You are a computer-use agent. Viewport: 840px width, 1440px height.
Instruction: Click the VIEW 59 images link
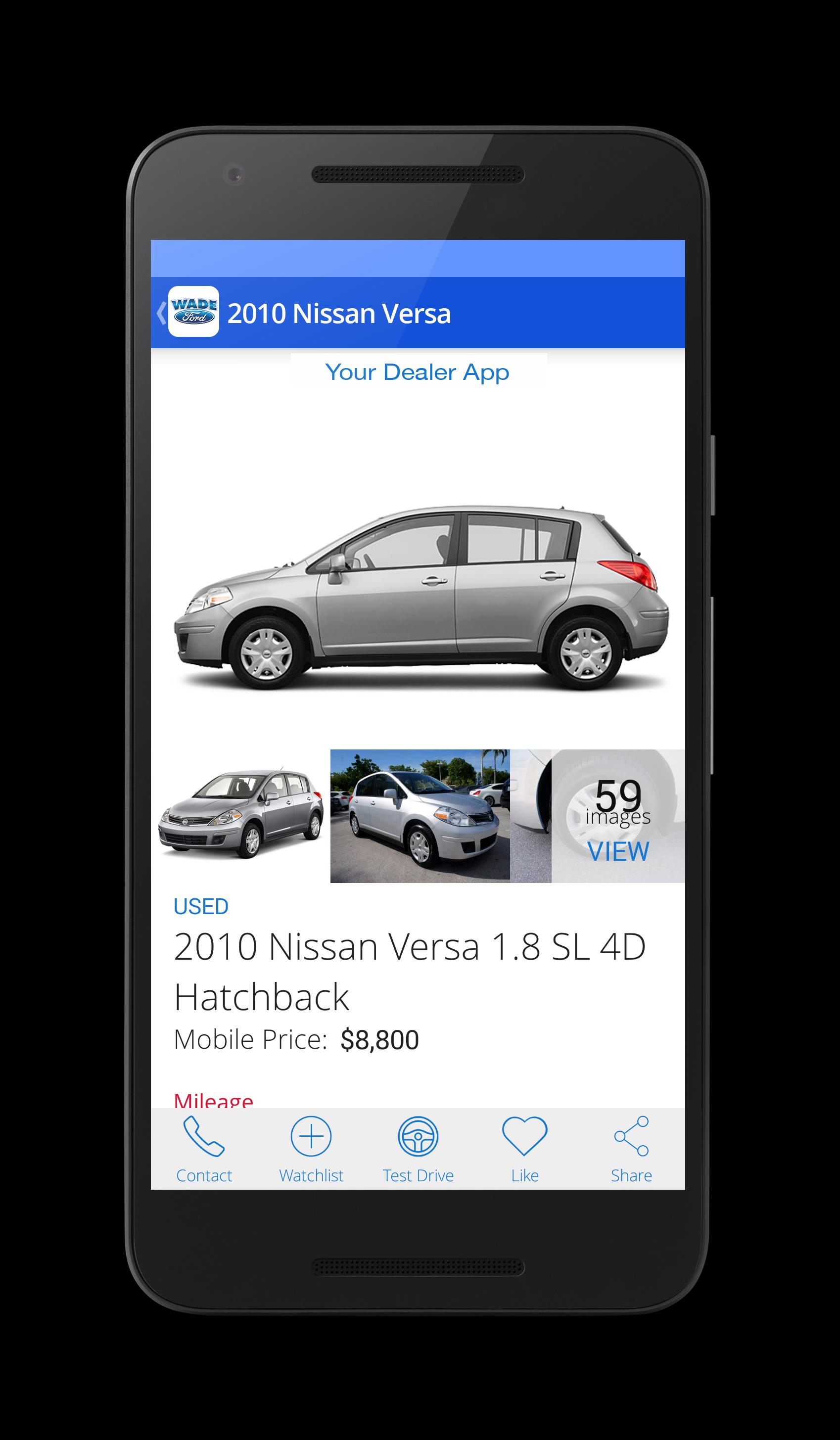click(x=618, y=851)
